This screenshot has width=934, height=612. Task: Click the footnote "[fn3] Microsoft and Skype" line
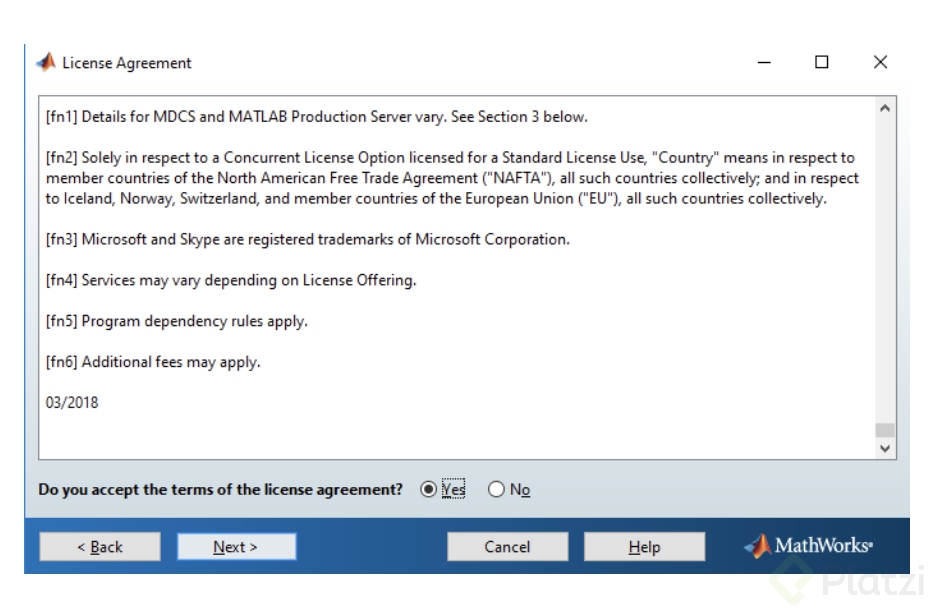point(307,240)
